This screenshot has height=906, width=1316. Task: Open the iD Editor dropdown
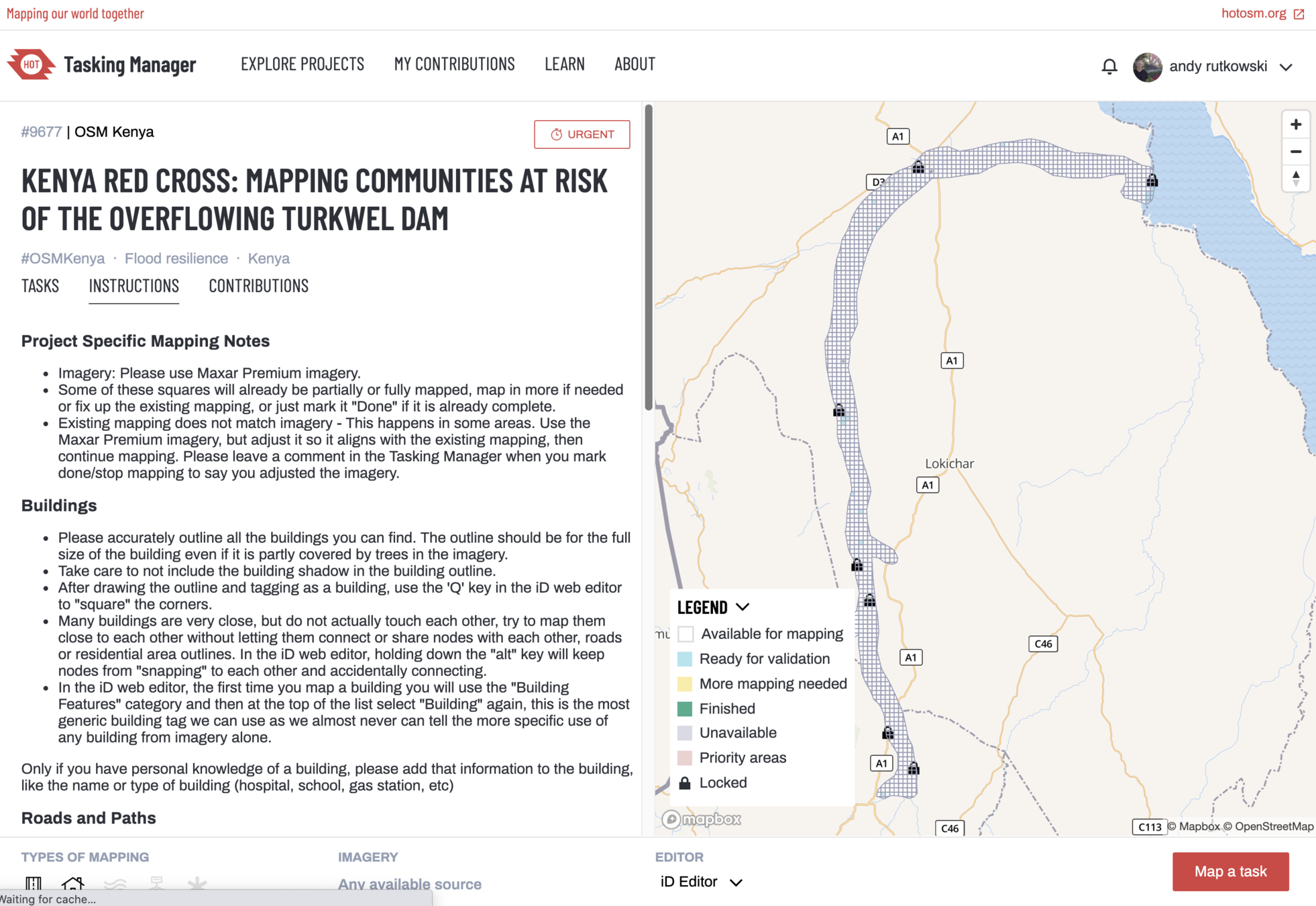701,882
